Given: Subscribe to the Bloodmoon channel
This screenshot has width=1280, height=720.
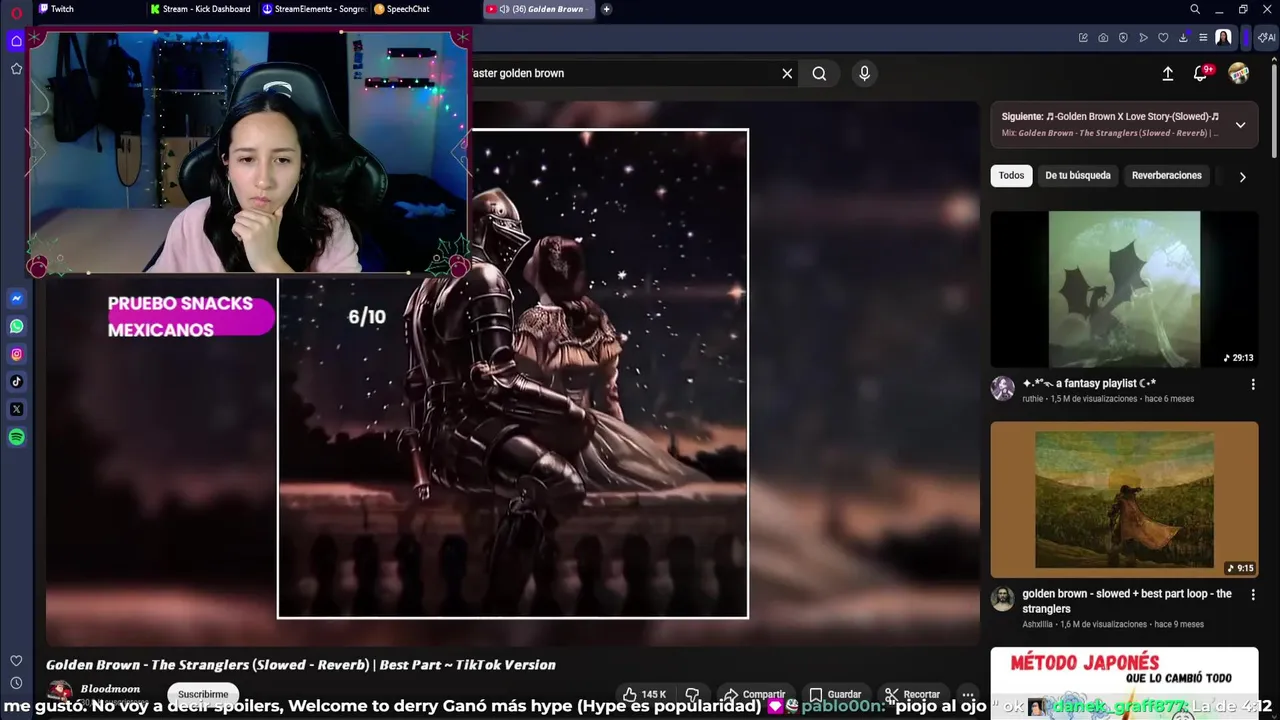Looking at the screenshot, I should click(x=203, y=694).
